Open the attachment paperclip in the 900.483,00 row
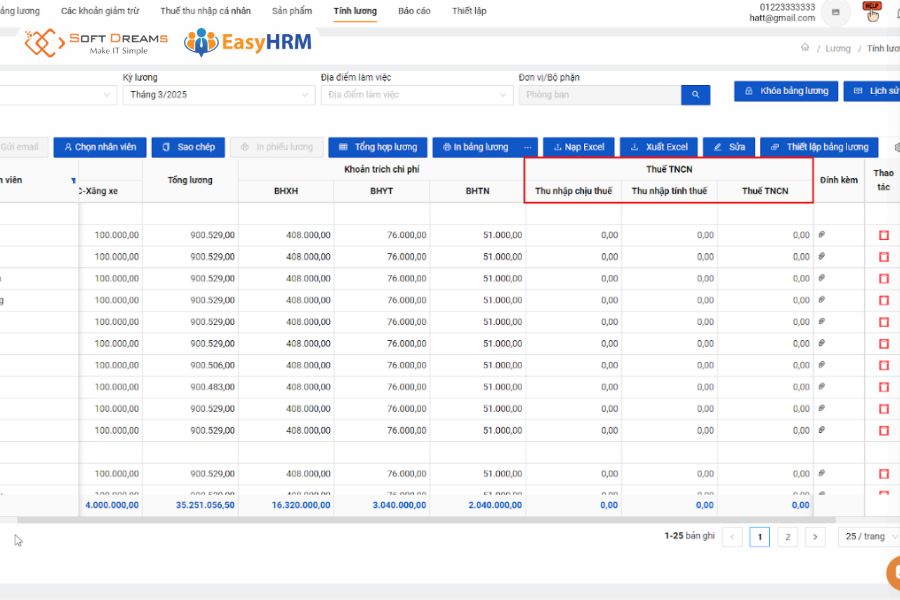Viewport: 900px width, 600px height. coord(821,386)
